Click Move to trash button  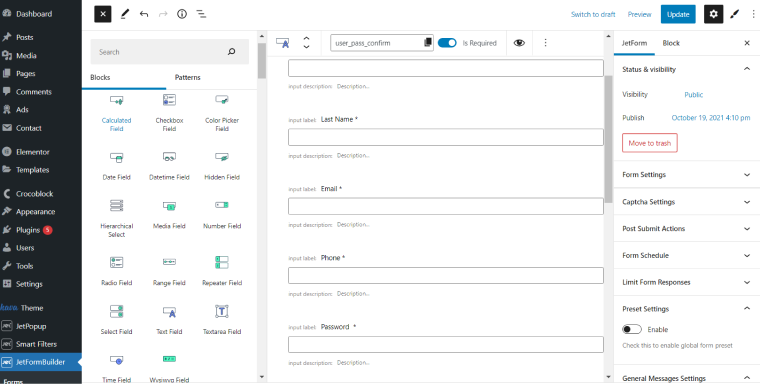pyautogui.click(x=649, y=143)
